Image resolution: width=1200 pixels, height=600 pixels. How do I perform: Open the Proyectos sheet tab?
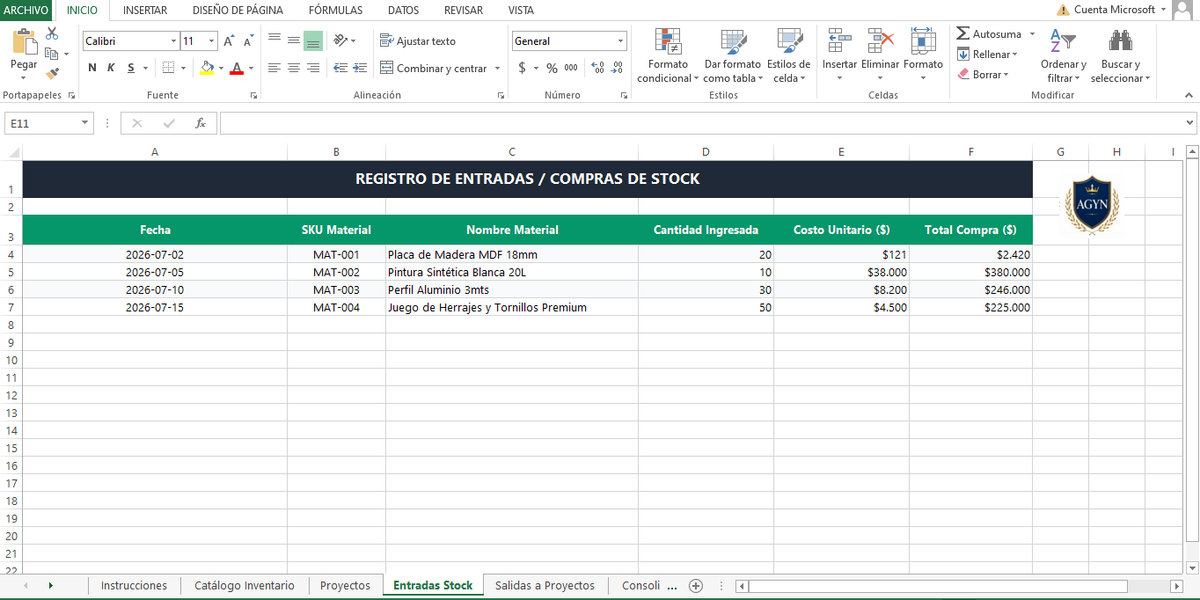pos(345,585)
